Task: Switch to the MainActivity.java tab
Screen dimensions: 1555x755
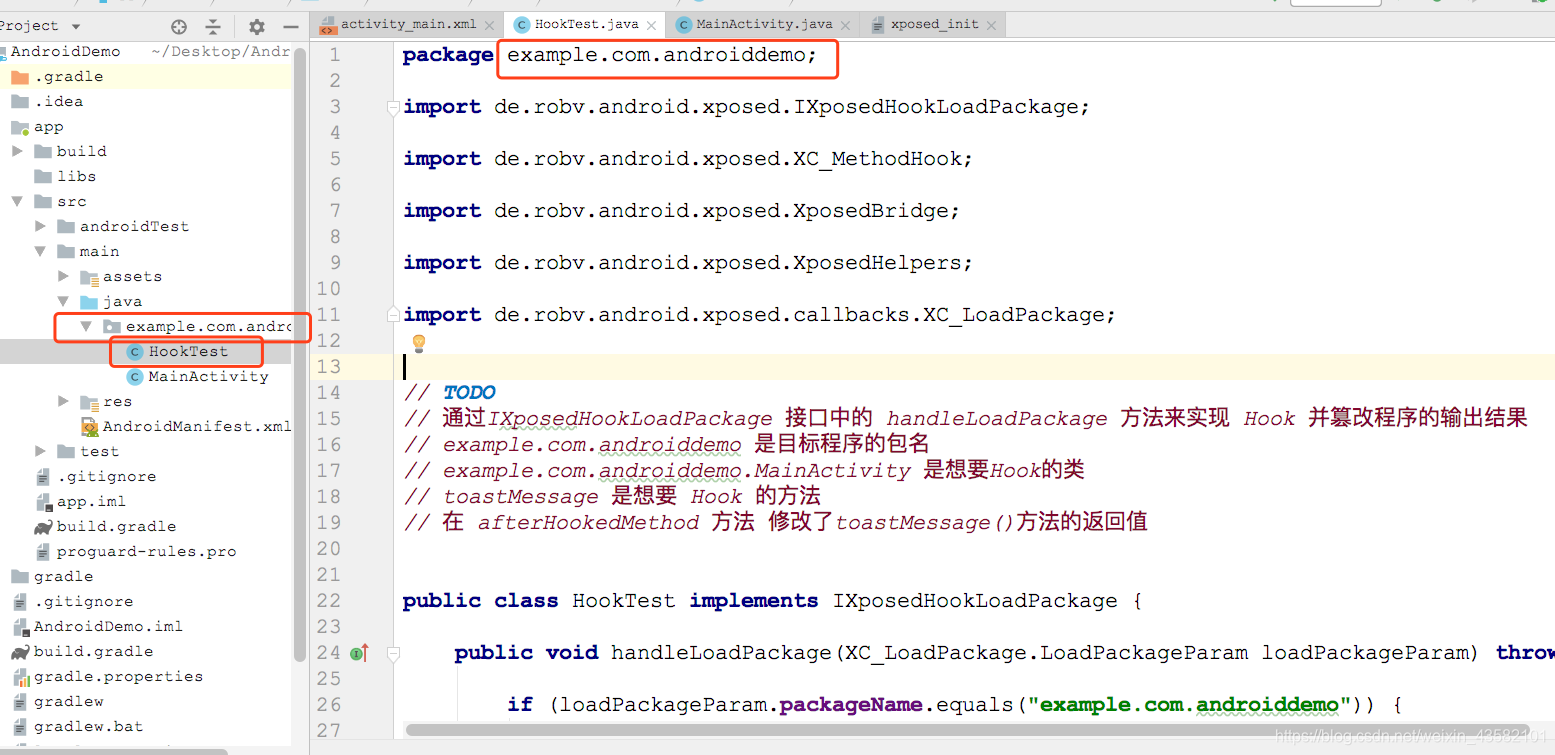Action: (764, 24)
